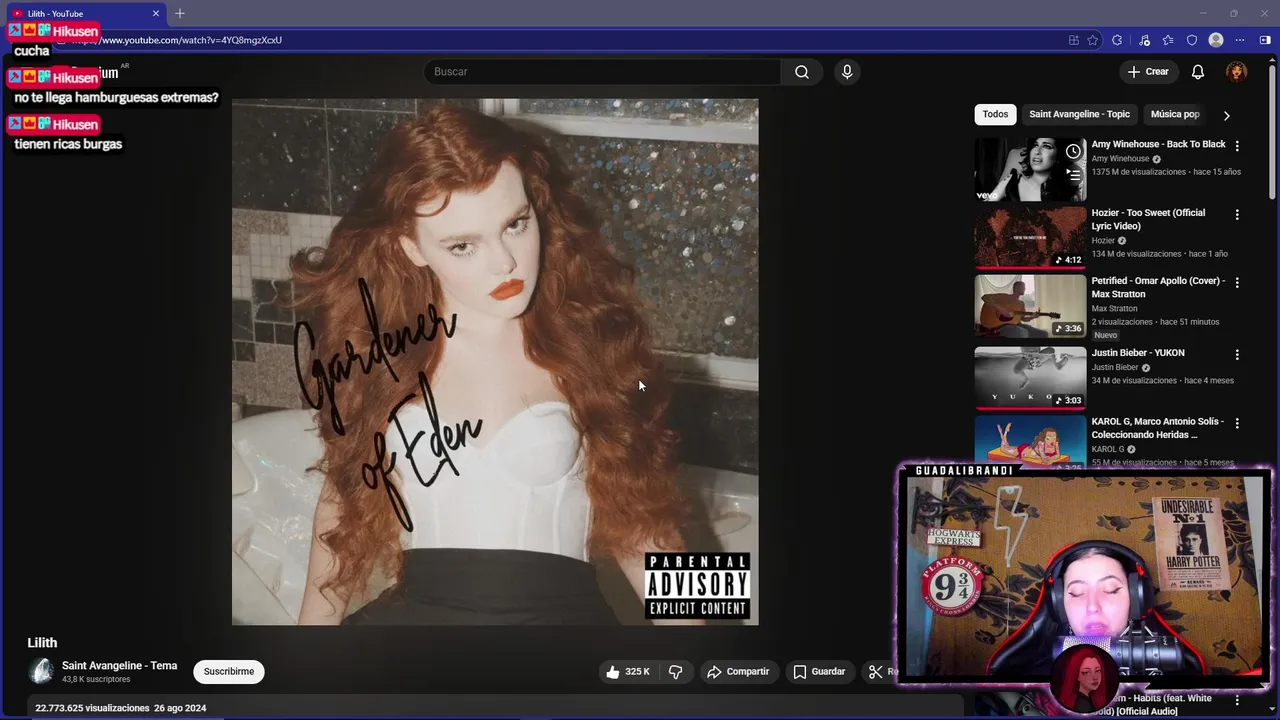Select the Música pop chip
The width and height of the screenshot is (1280, 720).
pyautogui.click(x=1174, y=114)
